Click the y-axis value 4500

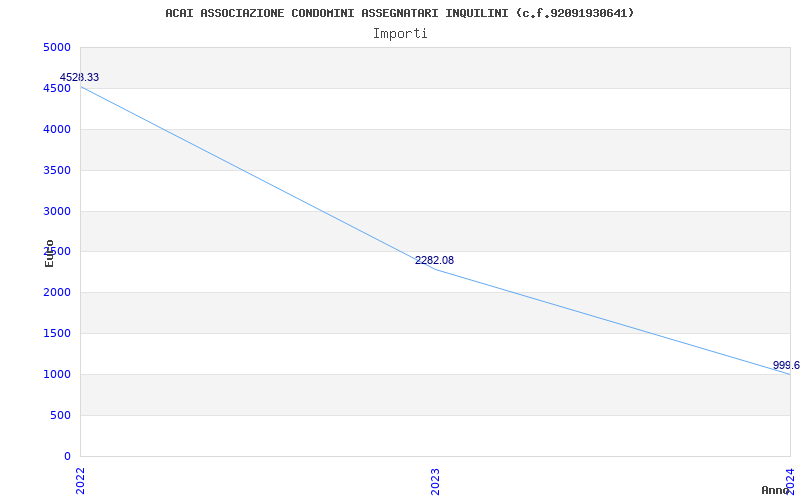click(x=57, y=88)
